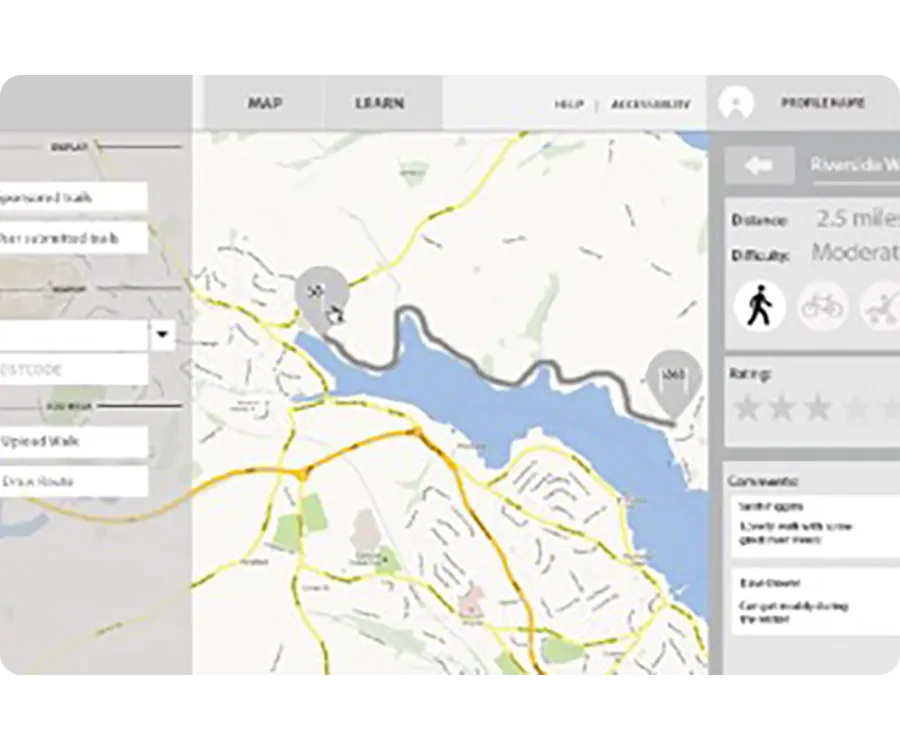Toggle the User submitted trails option
Screen dimensions: 900x750
(72, 238)
